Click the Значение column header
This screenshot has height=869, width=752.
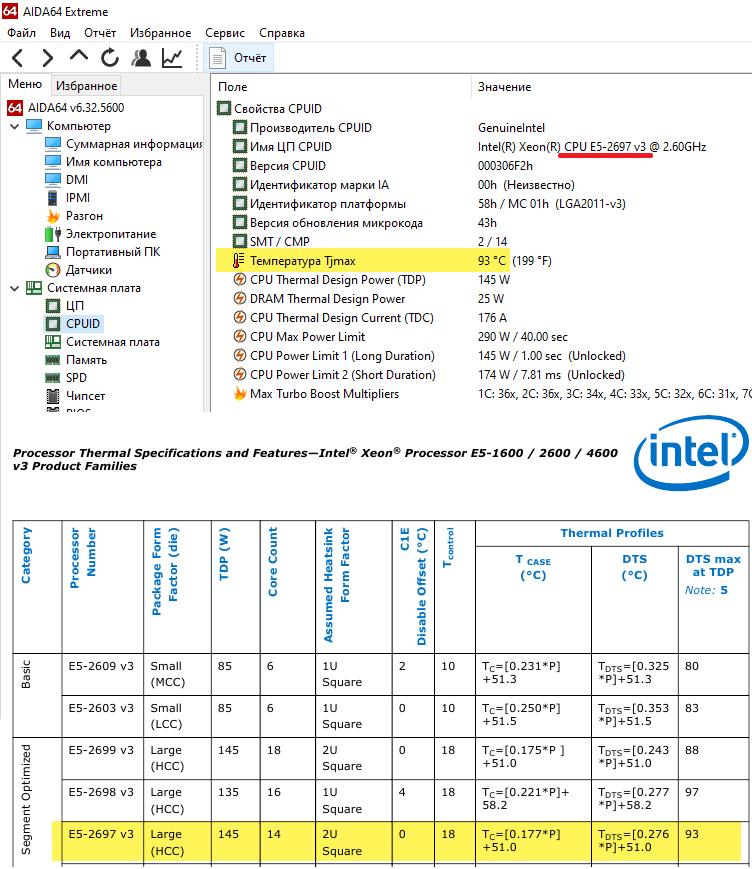pos(504,87)
